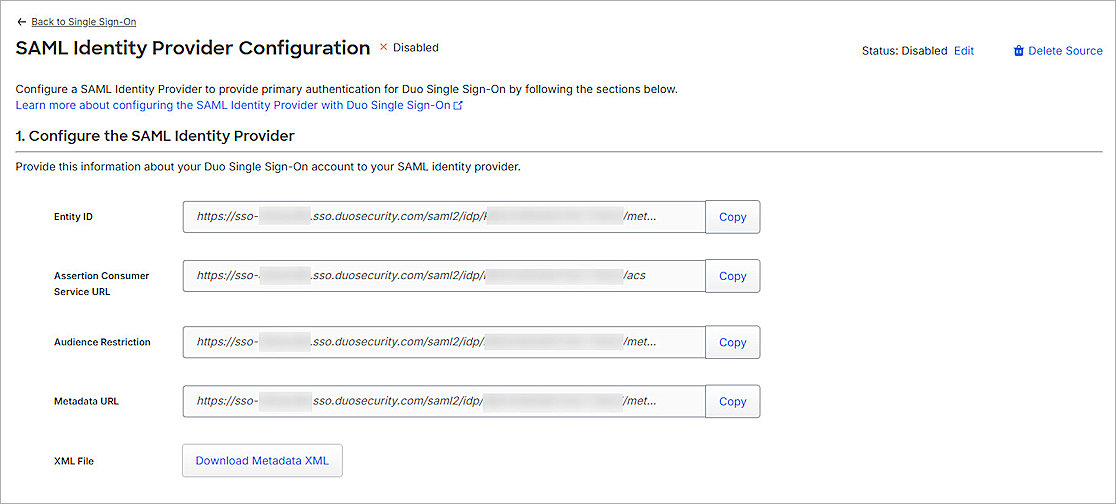The image size is (1116, 504).
Task: Copy the Assertion Consumer Service URL
Action: tap(732, 276)
